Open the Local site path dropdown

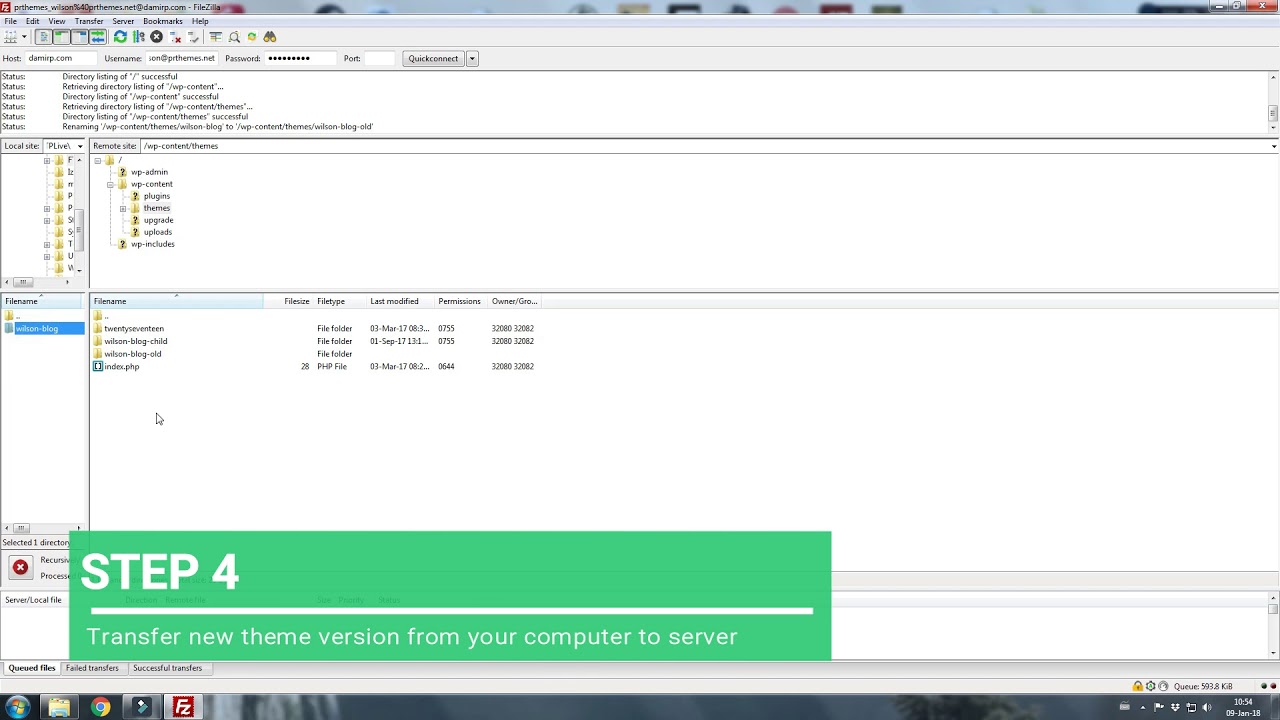pos(80,146)
